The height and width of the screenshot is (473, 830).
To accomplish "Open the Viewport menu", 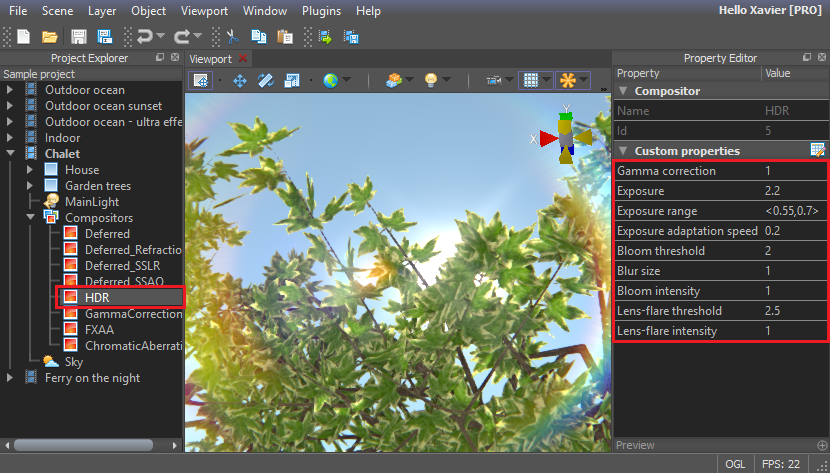I will (x=204, y=11).
